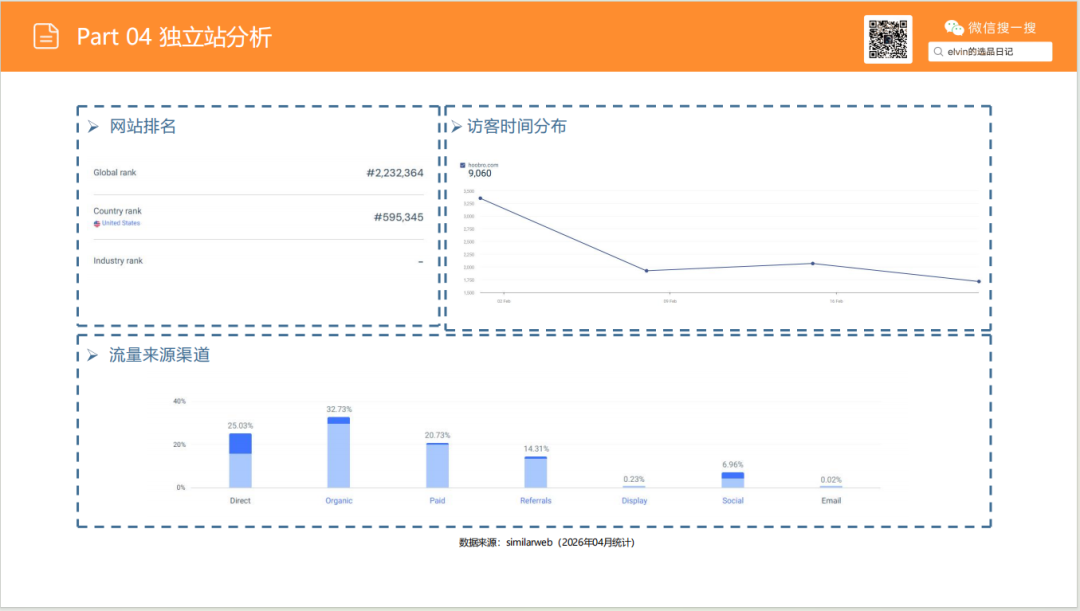Image resolution: width=1080 pixels, height=611 pixels.
Task: Toggle the hoobro.com legend checkbox on the chart
Action: [463, 163]
